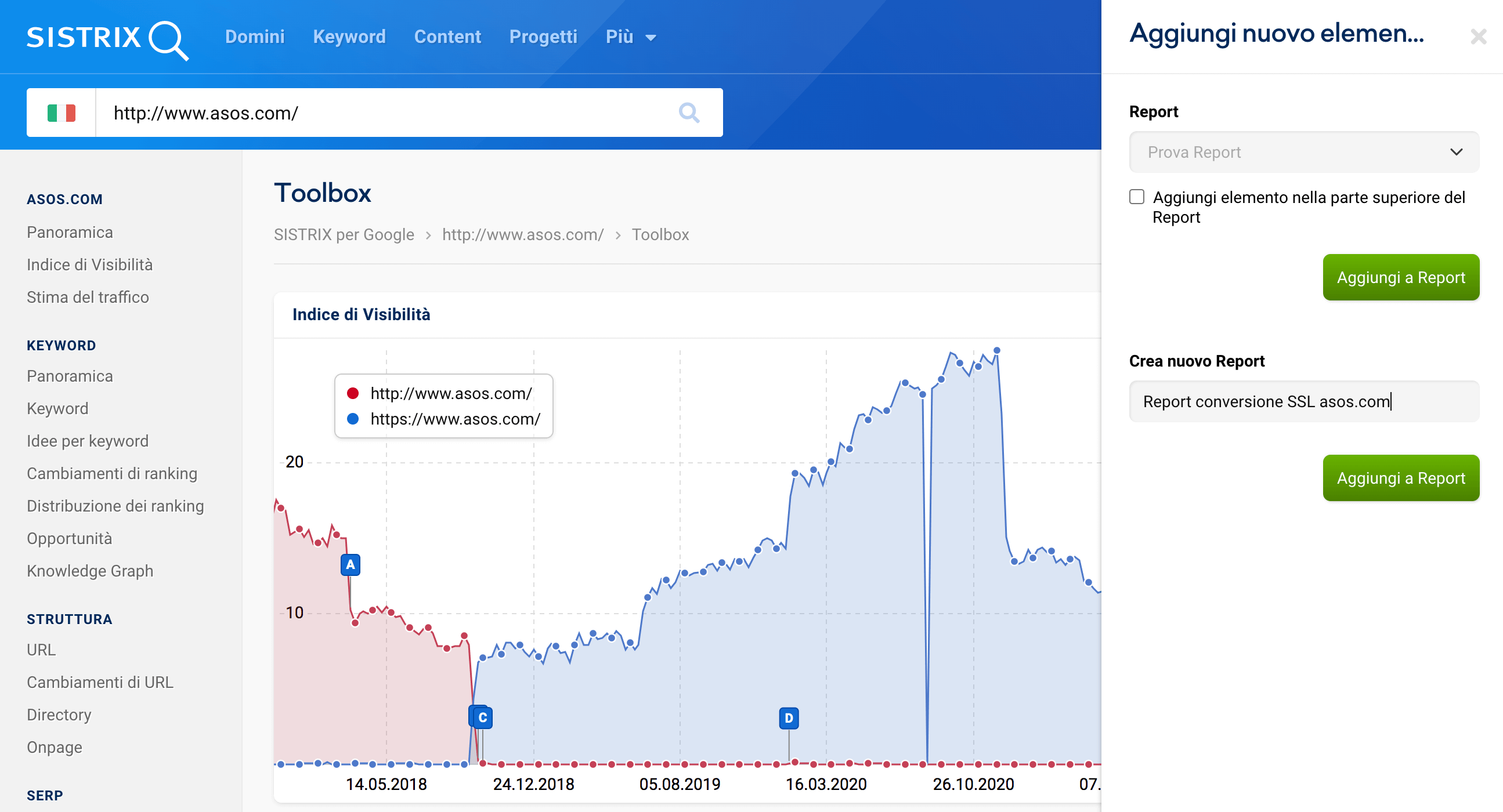The width and height of the screenshot is (1503, 812).
Task: Toggle red http://www.asos.com/ legend entry
Action: pos(439,393)
